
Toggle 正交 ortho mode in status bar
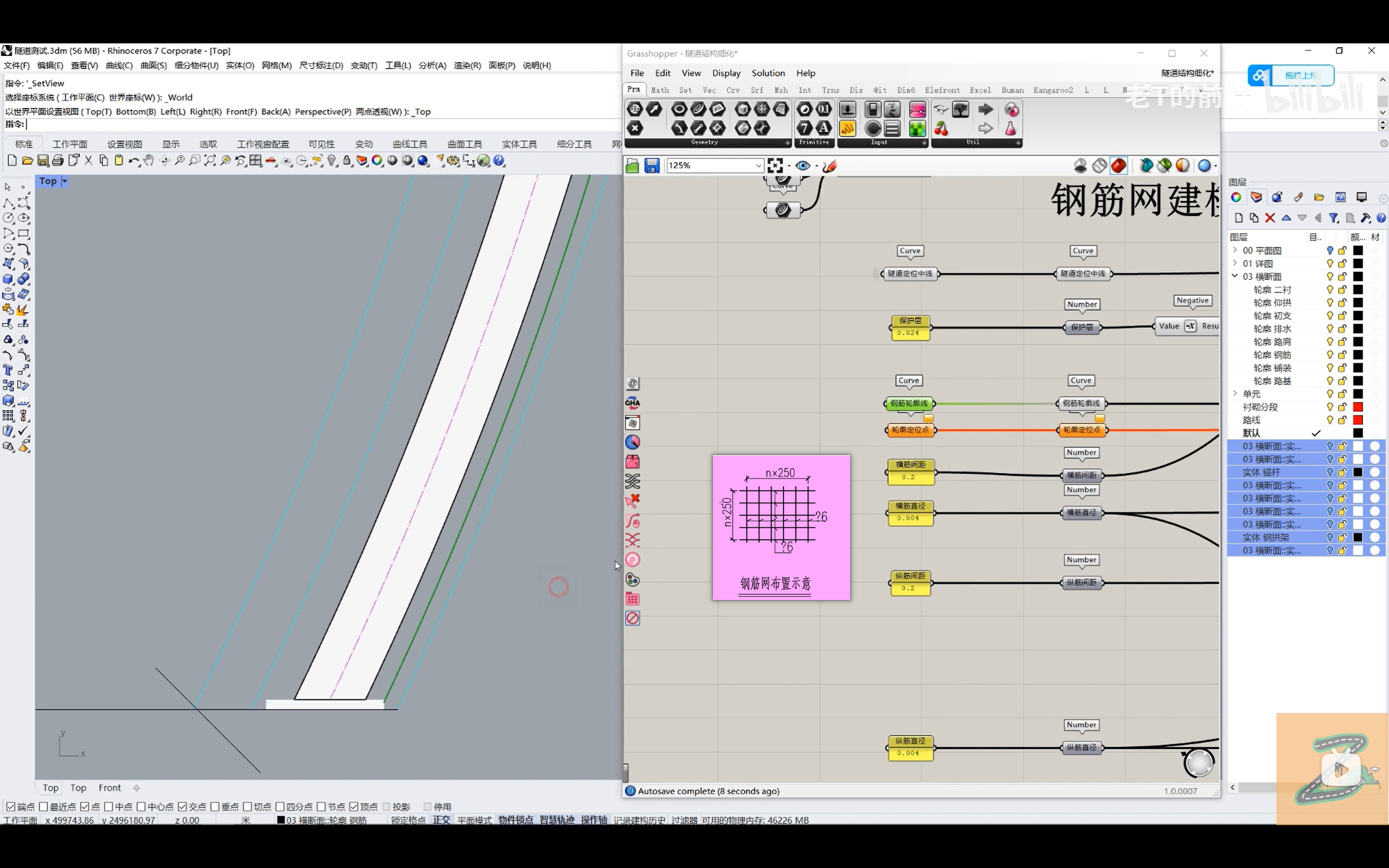click(441, 820)
